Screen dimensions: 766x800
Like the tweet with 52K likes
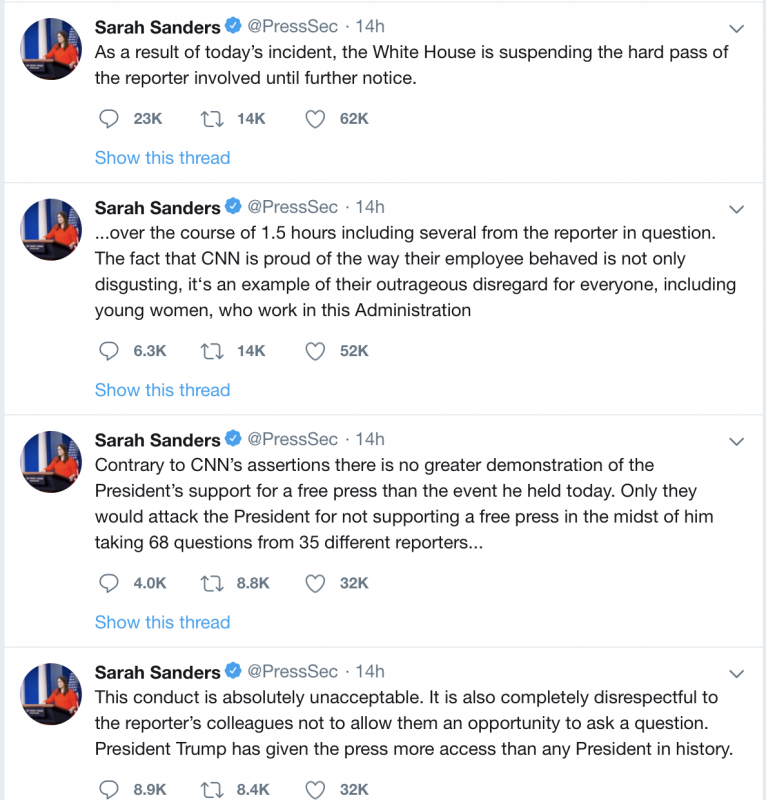click(315, 351)
